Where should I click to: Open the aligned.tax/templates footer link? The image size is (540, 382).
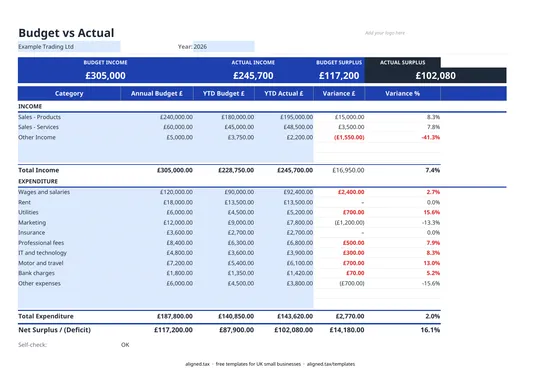click(x=331, y=364)
